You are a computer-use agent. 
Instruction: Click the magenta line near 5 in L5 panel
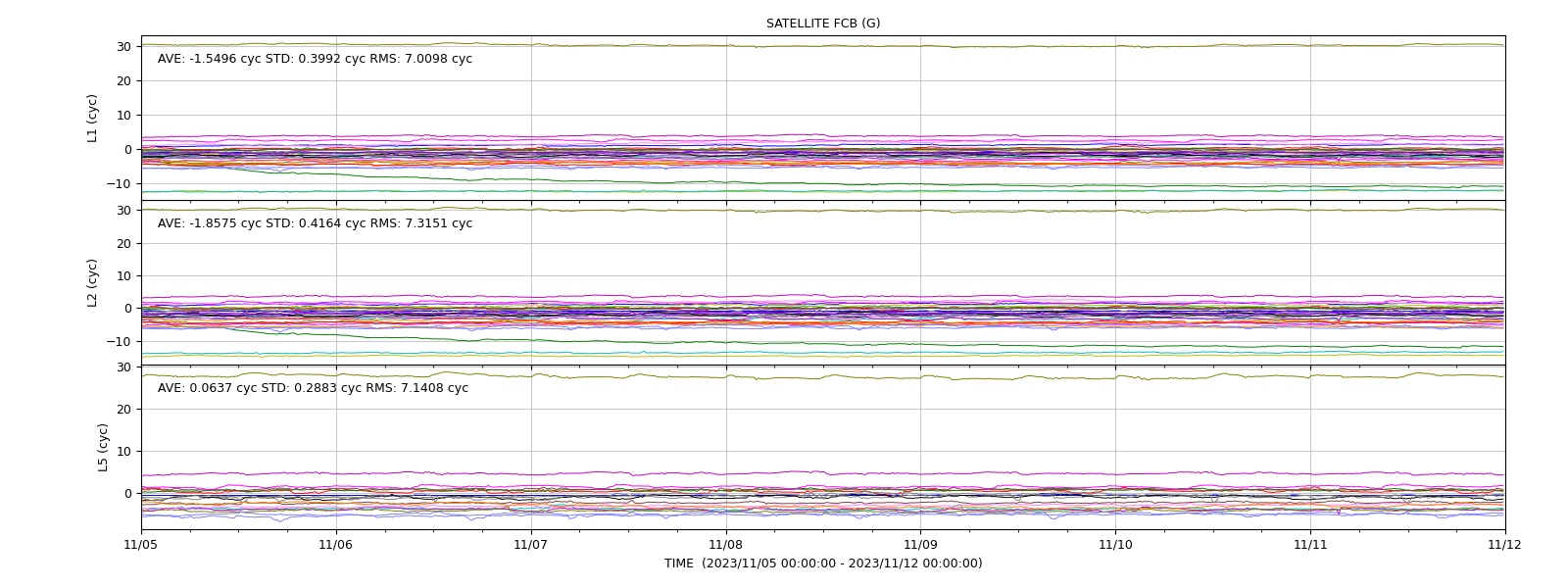[823, 473]
